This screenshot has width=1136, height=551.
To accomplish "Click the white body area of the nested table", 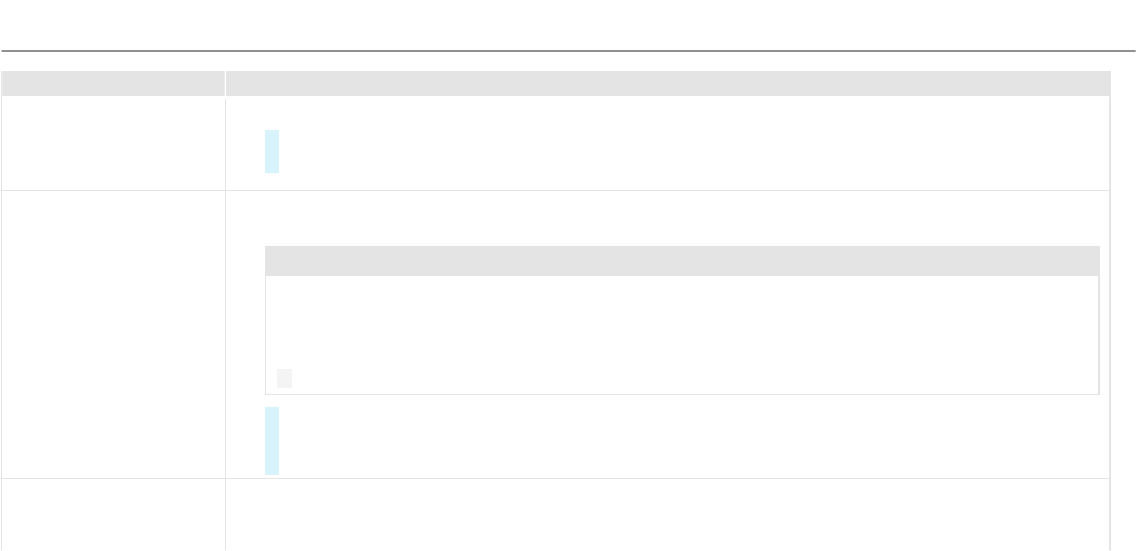I will [681, 320].
